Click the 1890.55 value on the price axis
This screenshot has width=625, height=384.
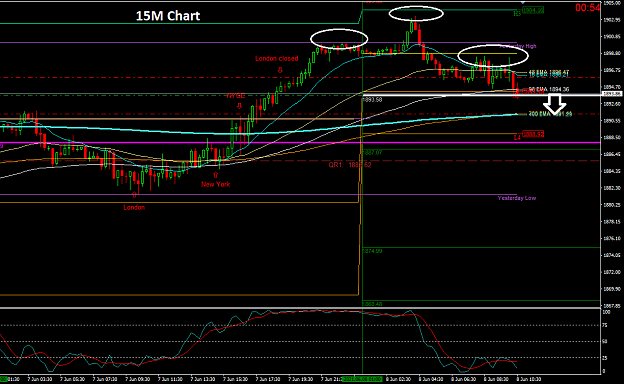click(x=612, y=121)
